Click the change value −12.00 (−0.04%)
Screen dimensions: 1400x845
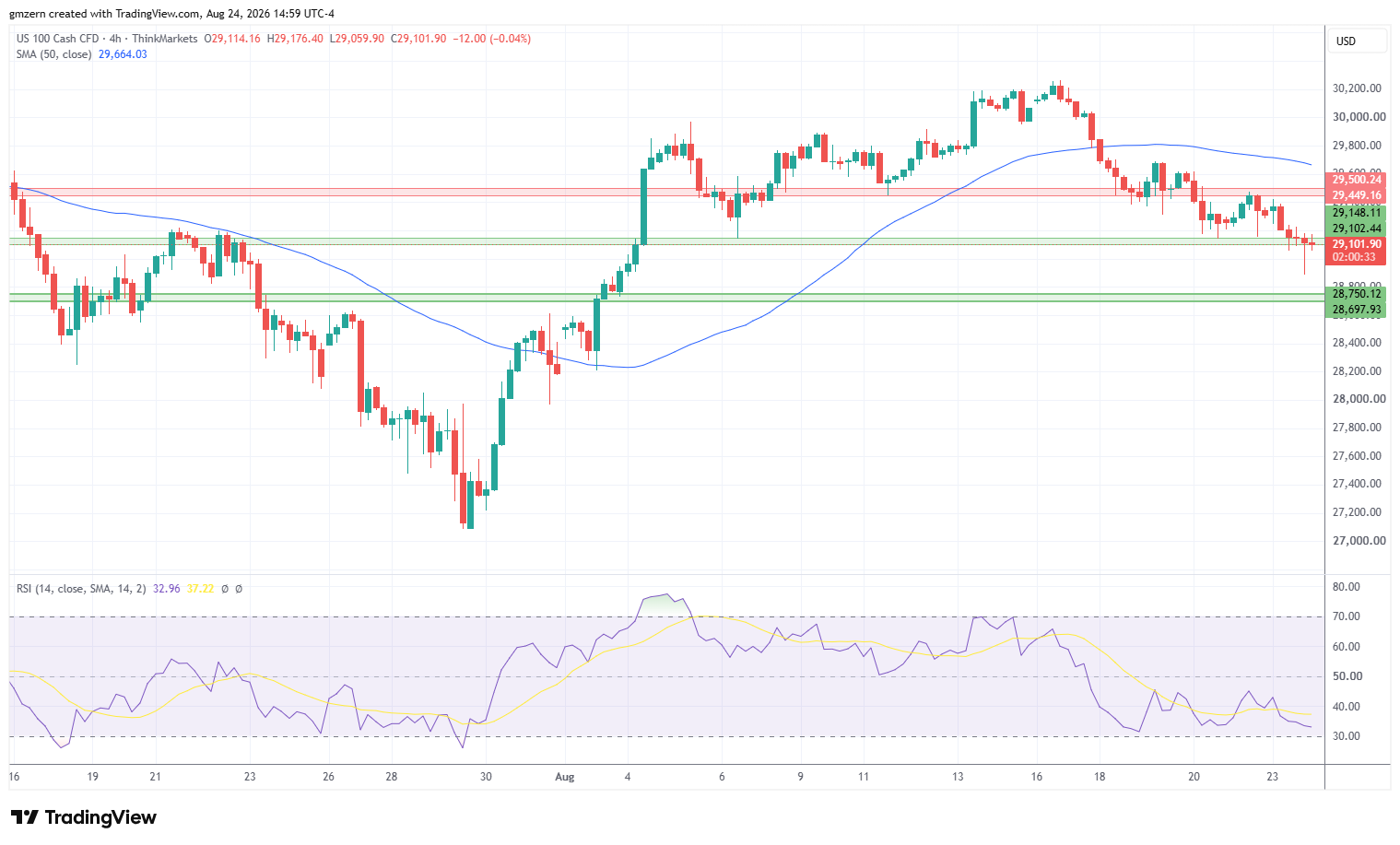point(492,39)
